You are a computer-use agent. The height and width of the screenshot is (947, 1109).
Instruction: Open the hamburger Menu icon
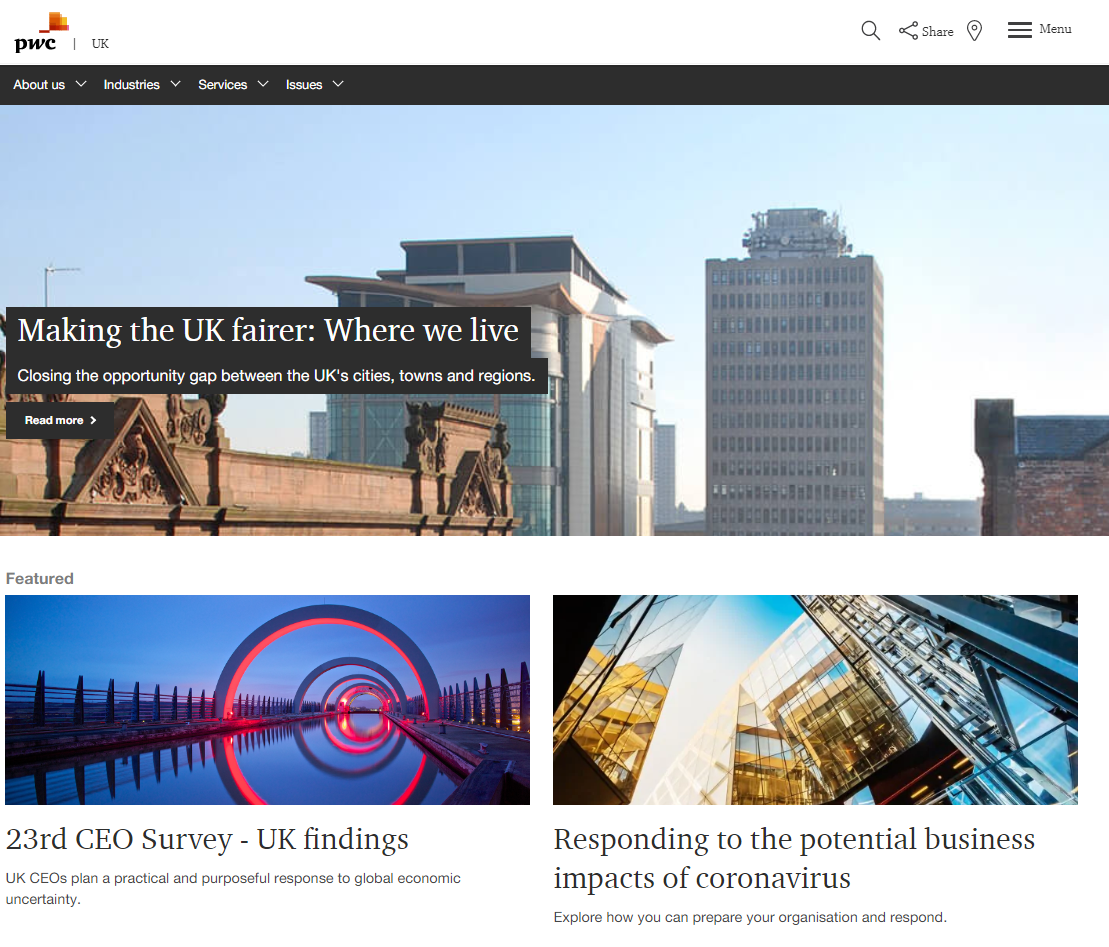pyautogui.click(x=1019, y=30)
